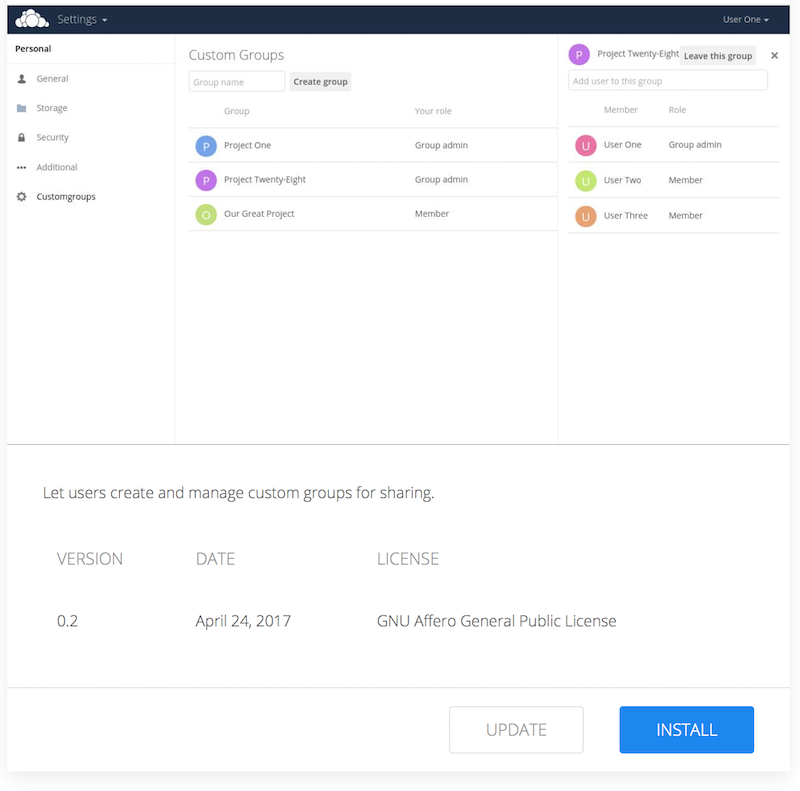Switch to the Personal settings section
This screenshot has height=791, width=800.
click(33, 48)
